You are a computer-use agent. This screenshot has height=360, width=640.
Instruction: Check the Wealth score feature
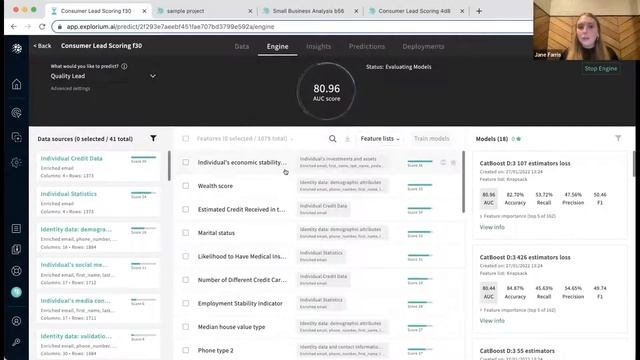(x=186, y=186)
